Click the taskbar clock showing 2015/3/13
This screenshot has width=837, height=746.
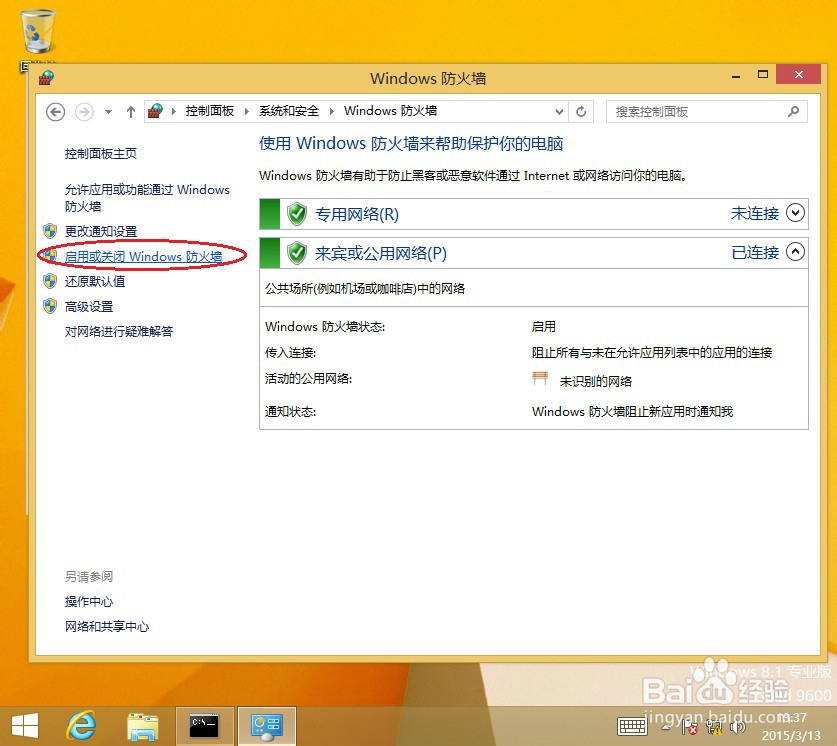(x=791, y=726)
